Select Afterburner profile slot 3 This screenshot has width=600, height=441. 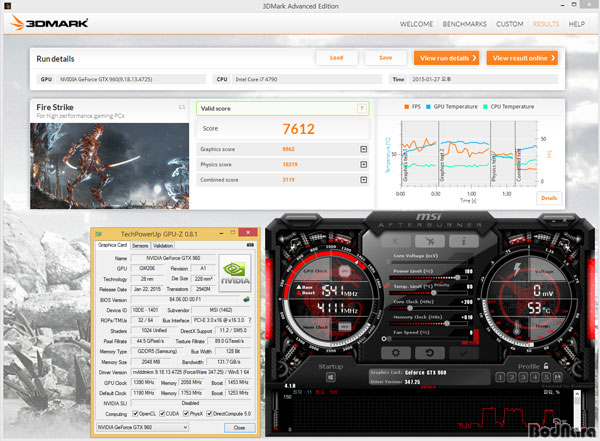[523, 377]
